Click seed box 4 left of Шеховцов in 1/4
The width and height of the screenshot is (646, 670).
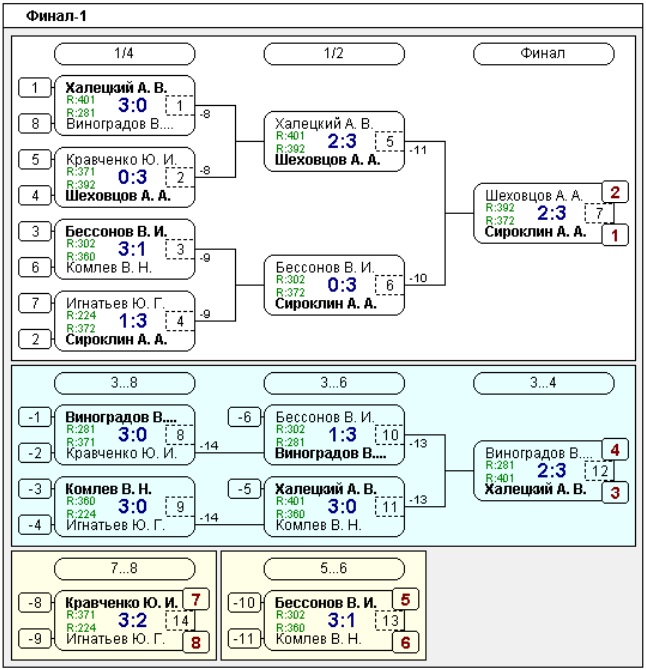point(35,195)
